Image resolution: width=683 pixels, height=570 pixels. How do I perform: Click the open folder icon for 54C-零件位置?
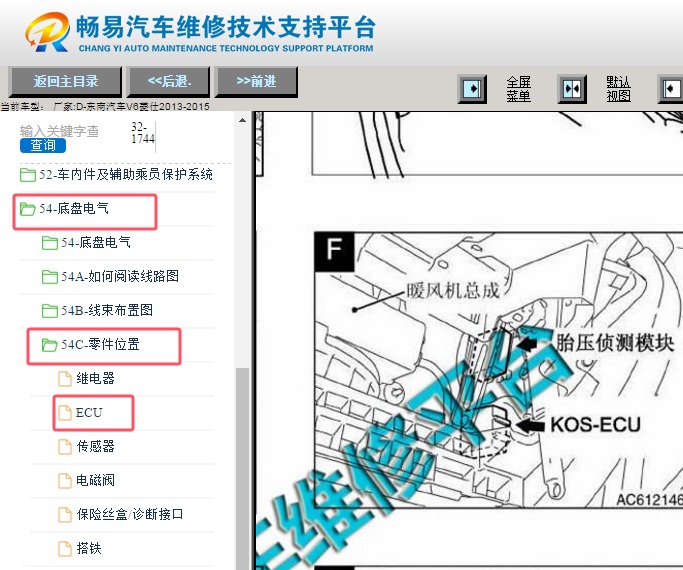coord(50,345)
